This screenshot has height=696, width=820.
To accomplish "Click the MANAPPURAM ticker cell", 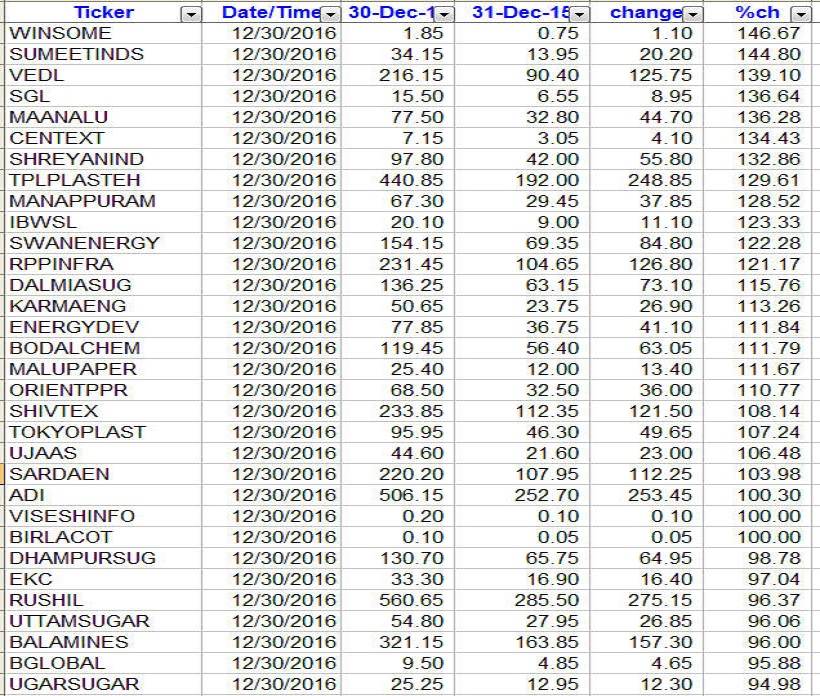I will pyautogui.click(x=103, y=201).
